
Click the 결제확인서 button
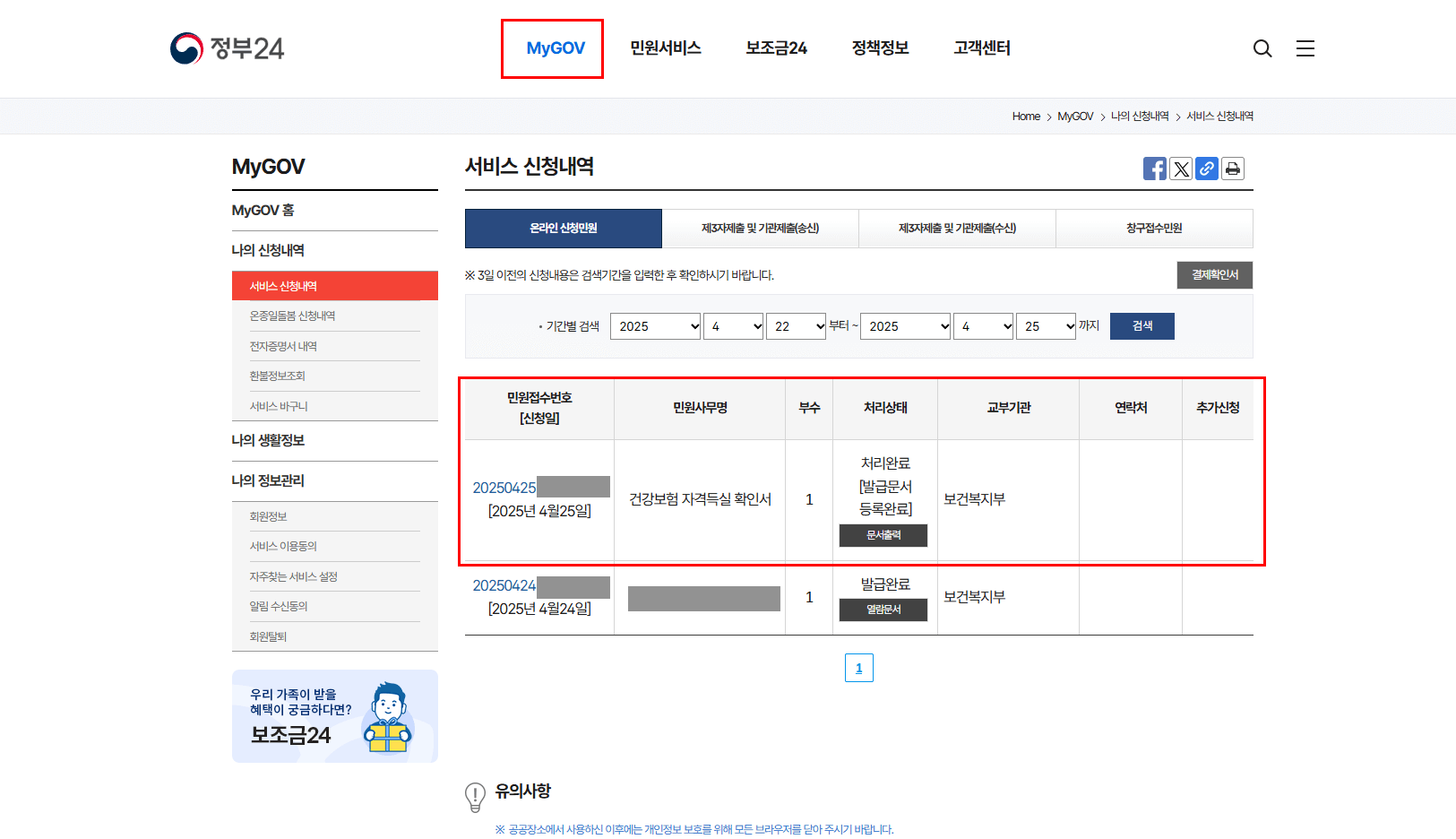[1214, 275]
